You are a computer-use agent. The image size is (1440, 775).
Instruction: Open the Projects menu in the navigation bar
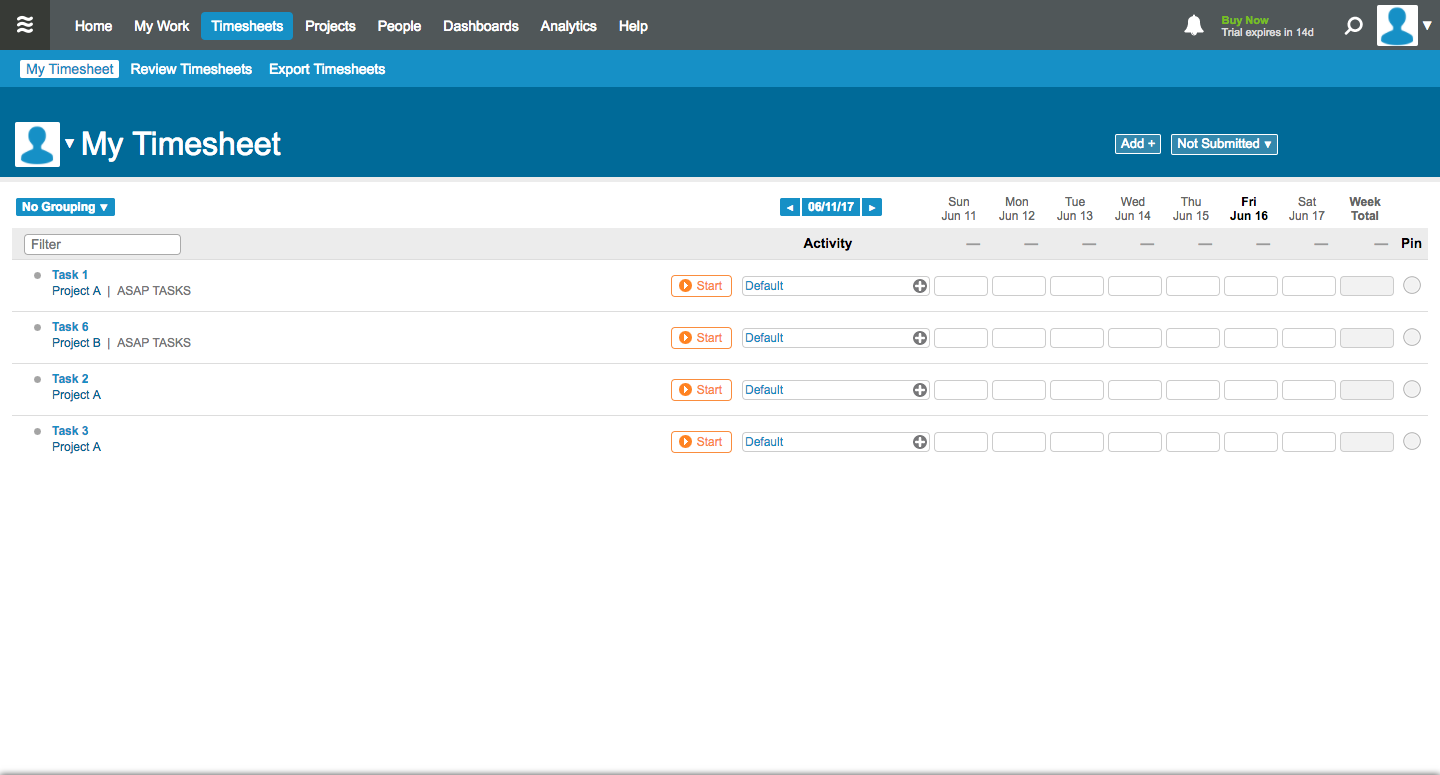coord(330,26)
